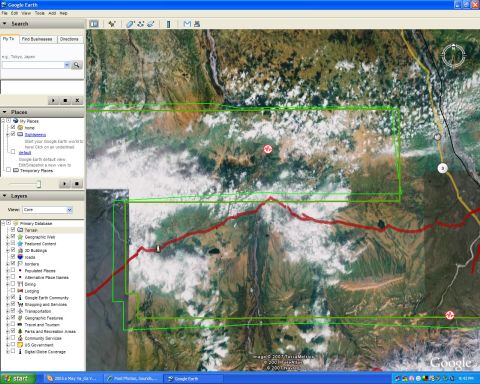Collapse the Search panel header arrow
This screenshot has height=384, width=480.
pyautogui.click(x=5, y=24)
